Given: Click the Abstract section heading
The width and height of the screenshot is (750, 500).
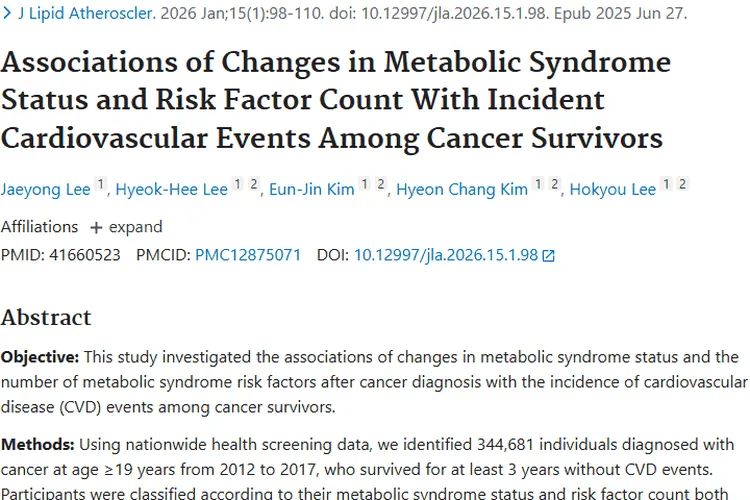Looking at the screenshot, I should [46, 318].
